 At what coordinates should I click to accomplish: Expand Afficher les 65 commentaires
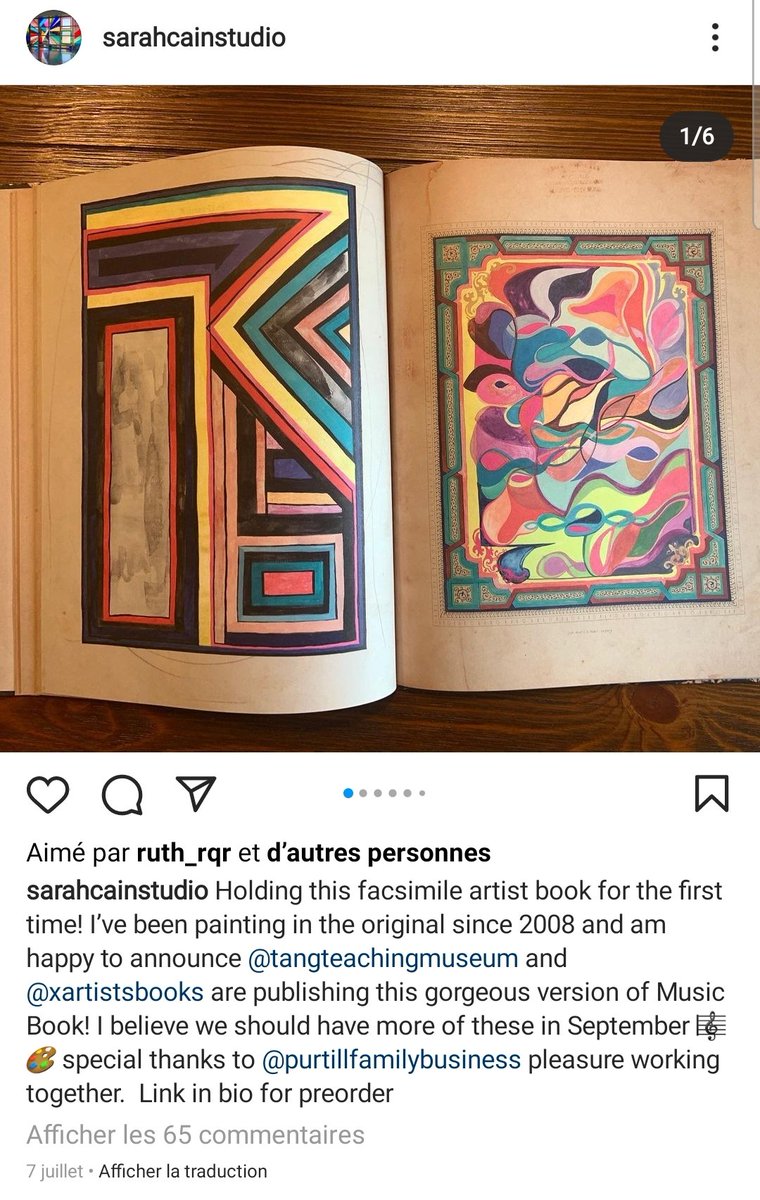coord(195,1135)
